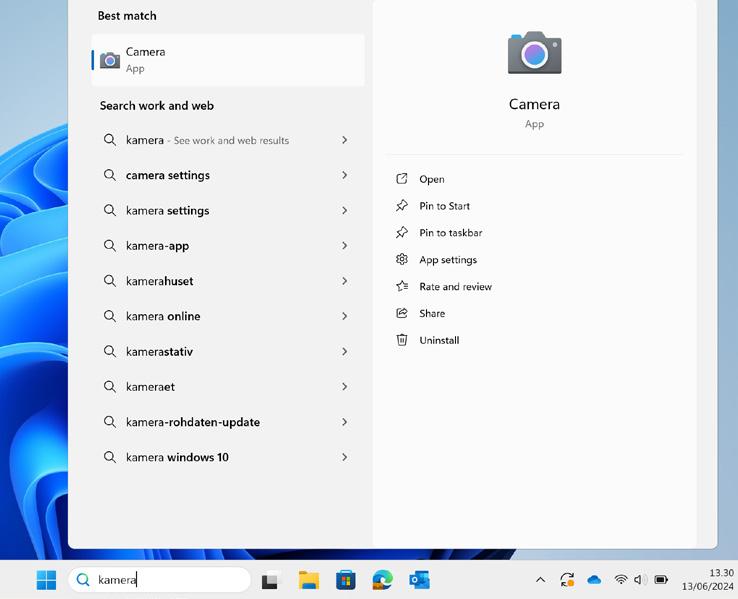Open Microsoft Store from the taskbar
Viewport: 738px width, 599px height.
tap(345, 580)
